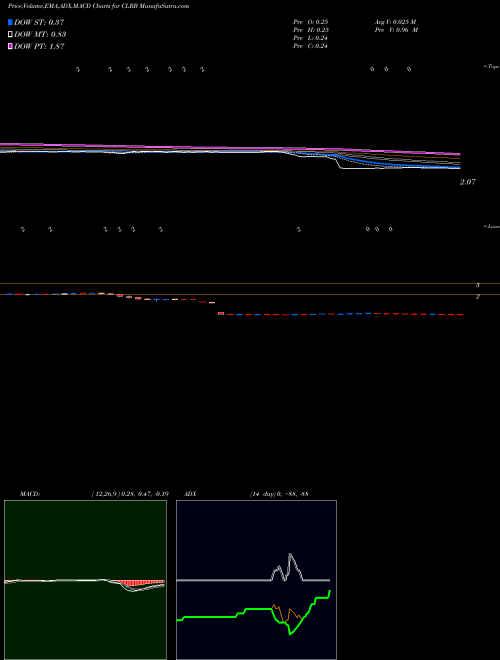
Task: Click the axis label '2' on right
Action: [478, 297]
